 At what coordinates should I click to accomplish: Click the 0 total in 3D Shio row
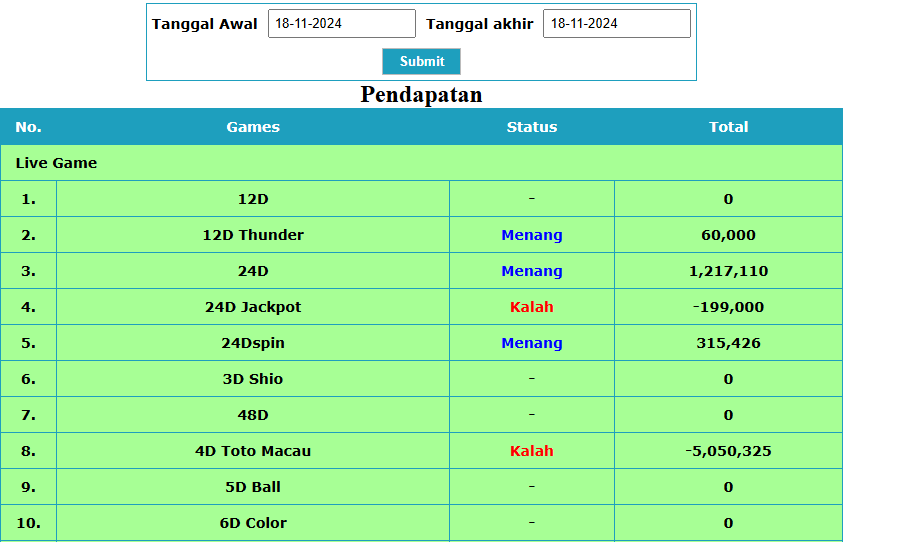729,379
